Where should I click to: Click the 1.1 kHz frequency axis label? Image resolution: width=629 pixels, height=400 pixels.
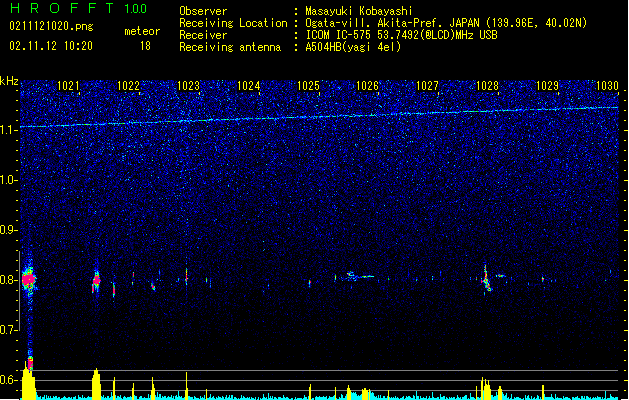[8, 130]
